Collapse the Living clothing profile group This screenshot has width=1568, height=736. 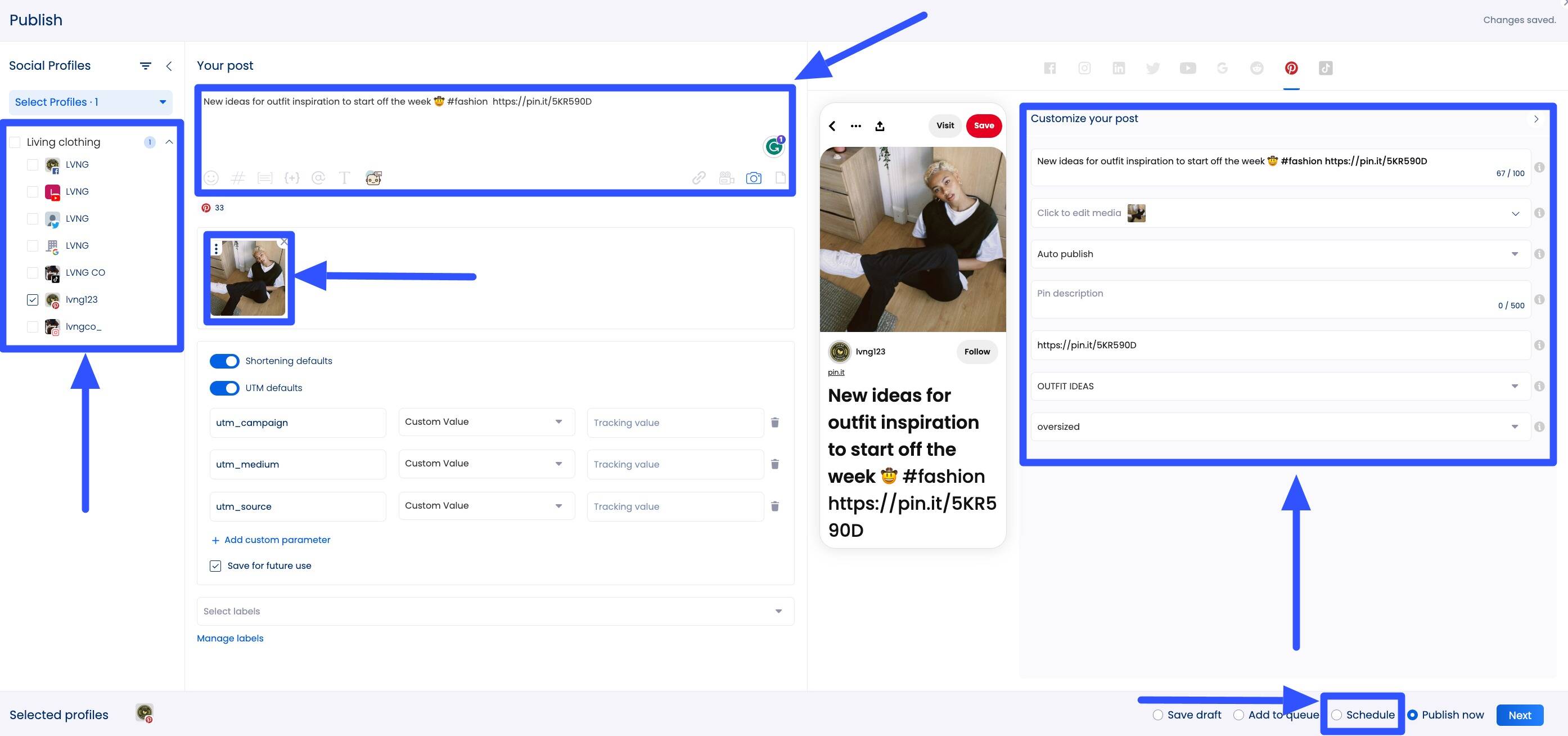coord(170,141)
